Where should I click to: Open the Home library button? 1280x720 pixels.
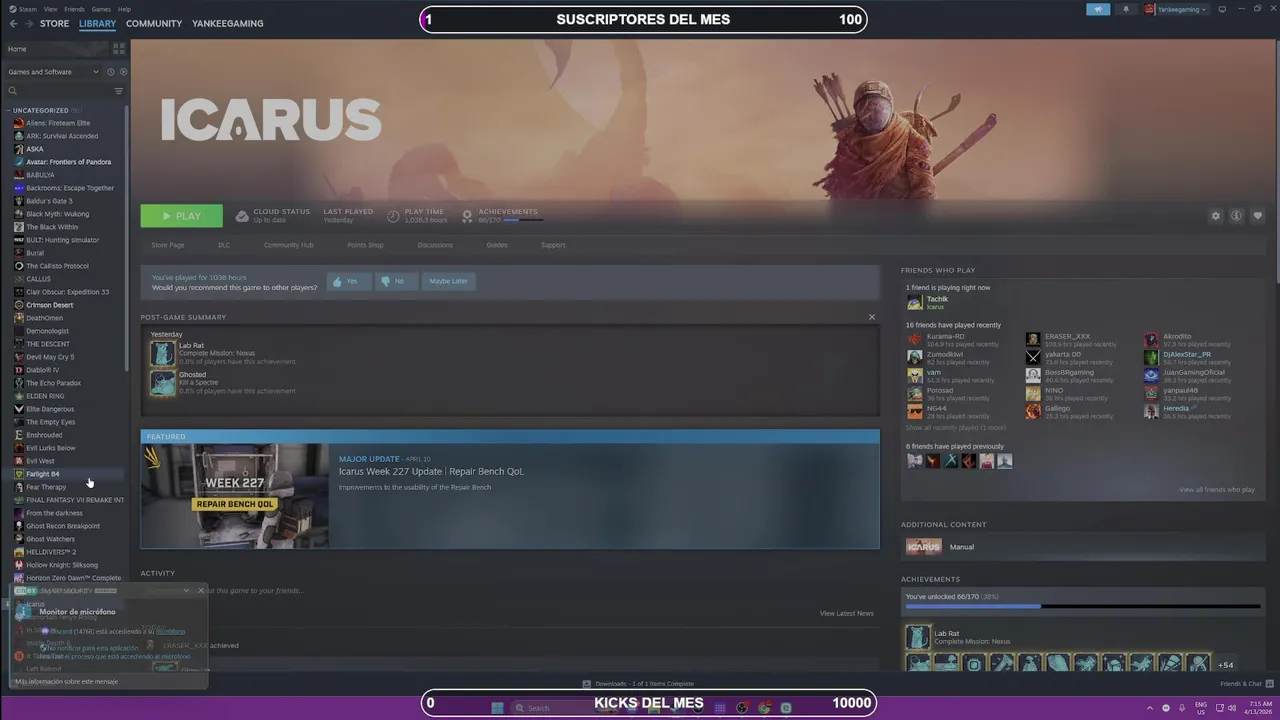tap(55, 48)
